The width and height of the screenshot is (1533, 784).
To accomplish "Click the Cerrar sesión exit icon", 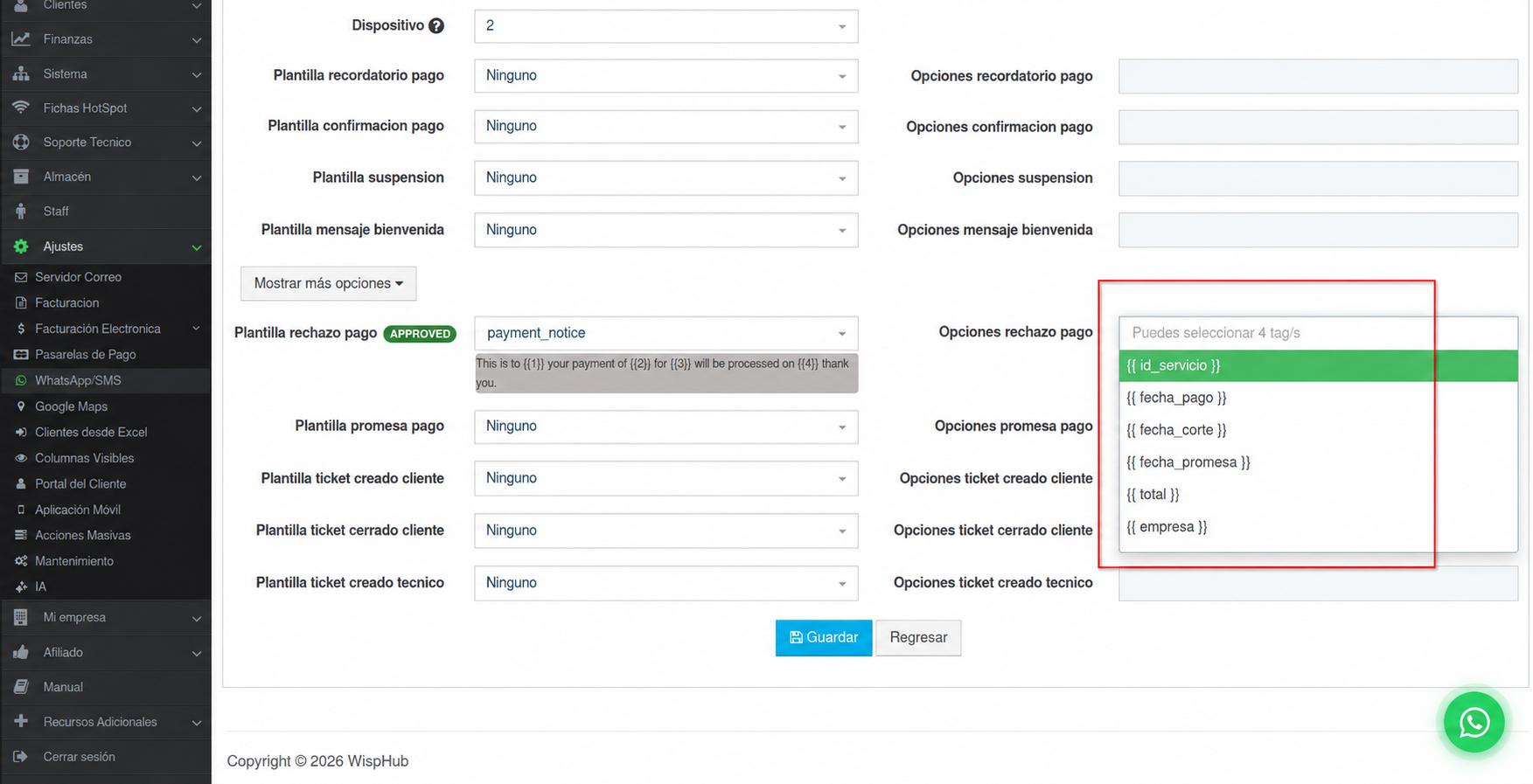I will tap(21, 757).
